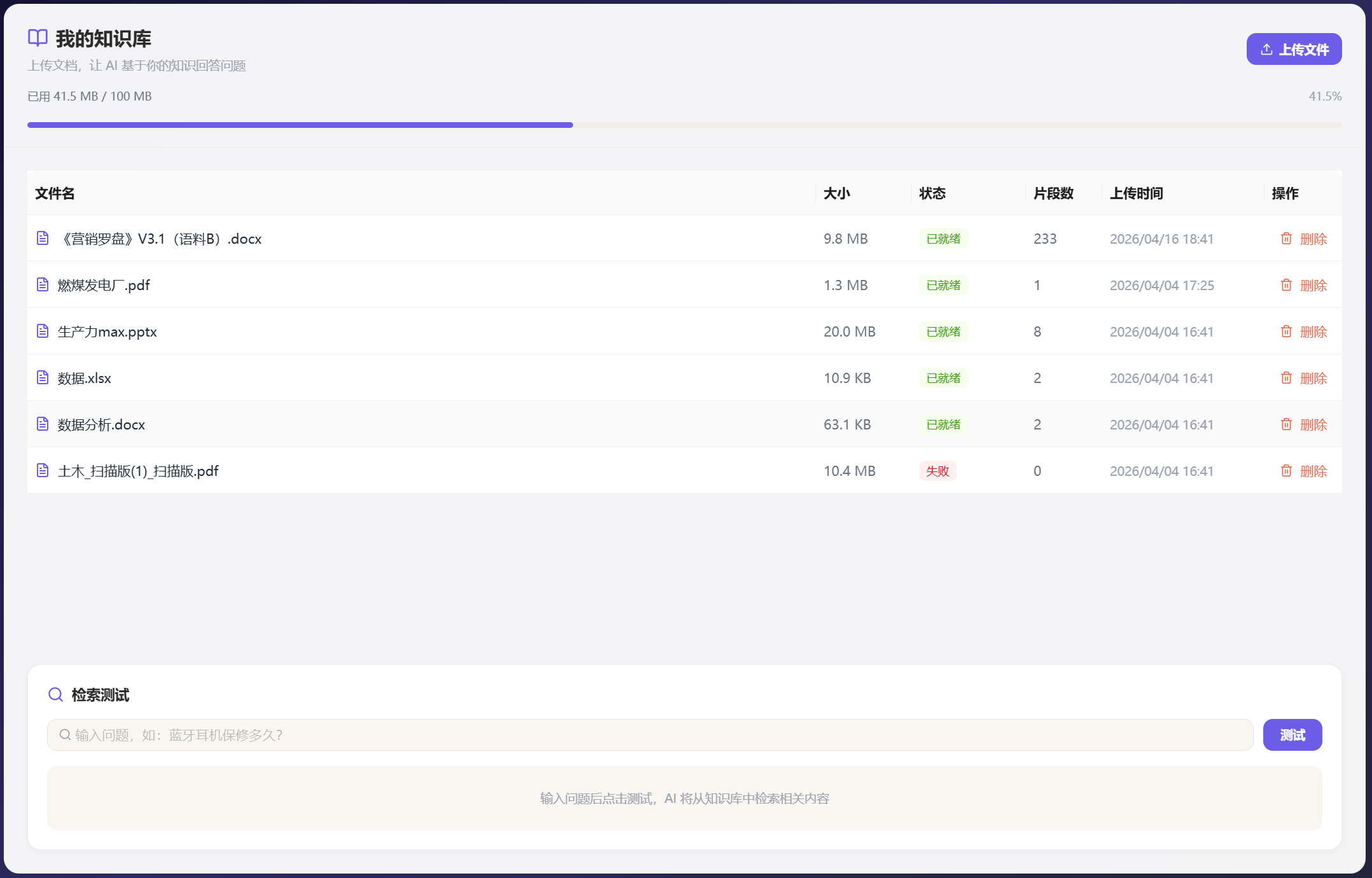Delete 数据分析.docx via its 删除 link

coord(1313,424)
